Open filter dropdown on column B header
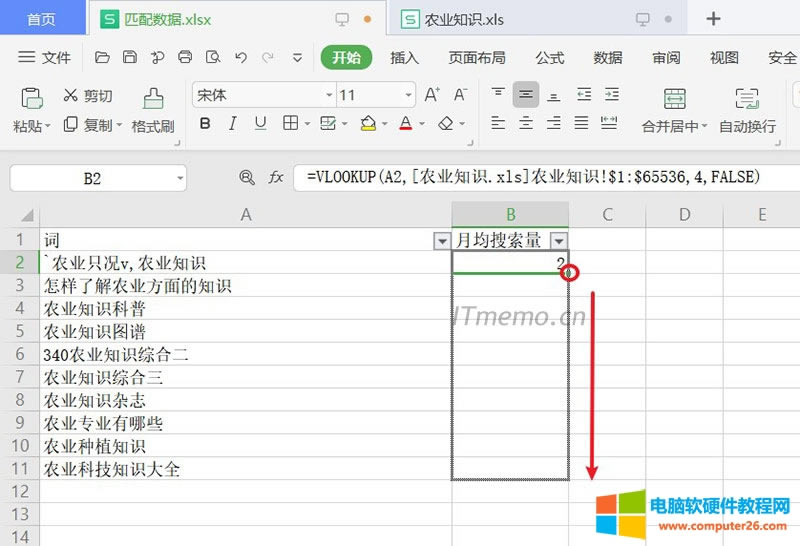Image resolution: width=800 pixels, height=546 pixels. pos(558,240)
